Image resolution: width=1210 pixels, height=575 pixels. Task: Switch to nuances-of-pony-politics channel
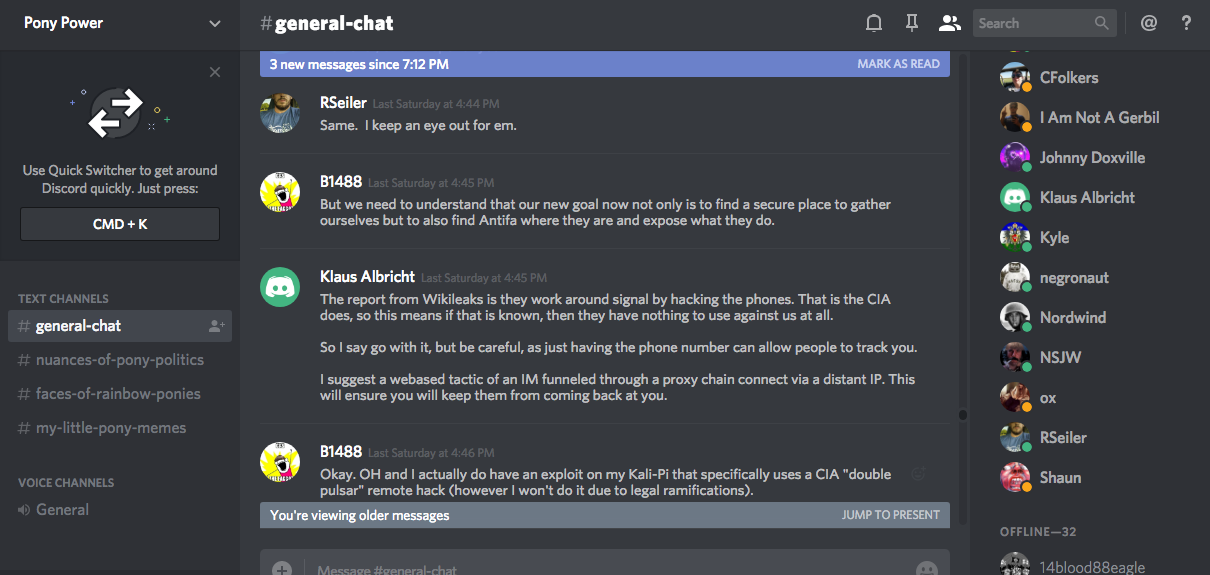click(x=119, y=360)
